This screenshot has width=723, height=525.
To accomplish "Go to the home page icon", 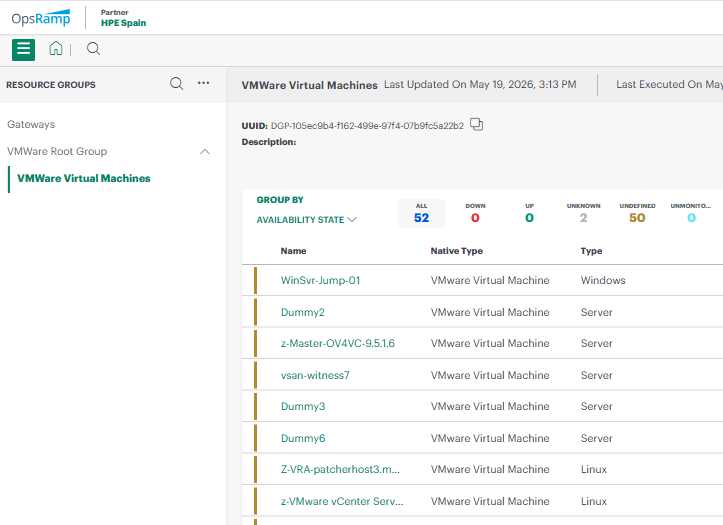I will point(56,48).
